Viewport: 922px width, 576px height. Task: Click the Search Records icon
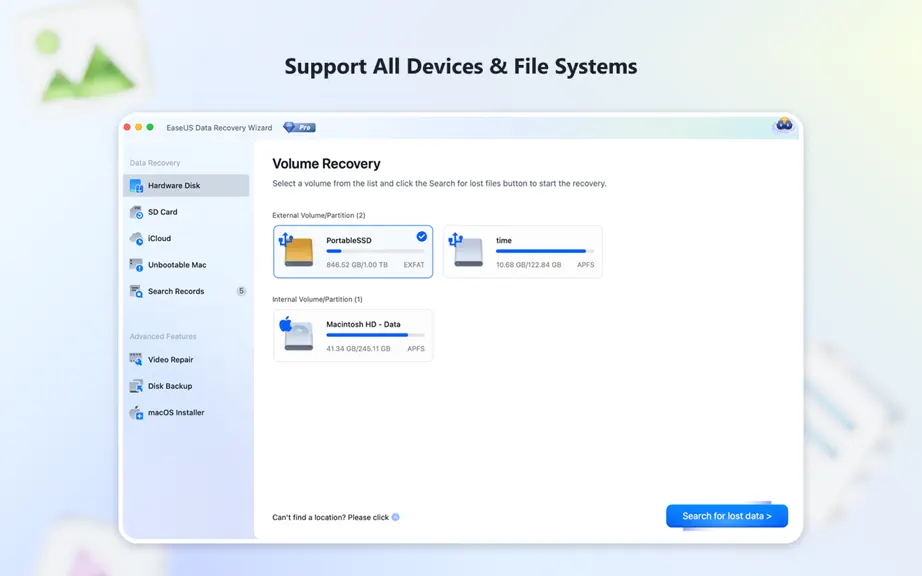136,292
